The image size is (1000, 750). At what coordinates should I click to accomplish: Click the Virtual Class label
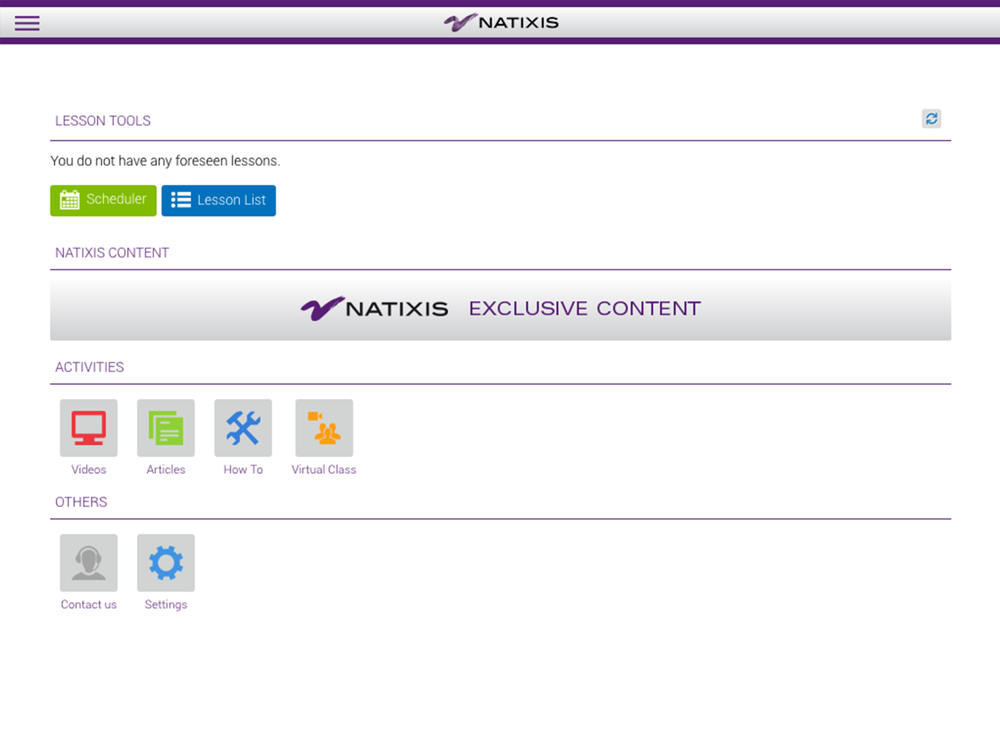click(x=324, y=469)
